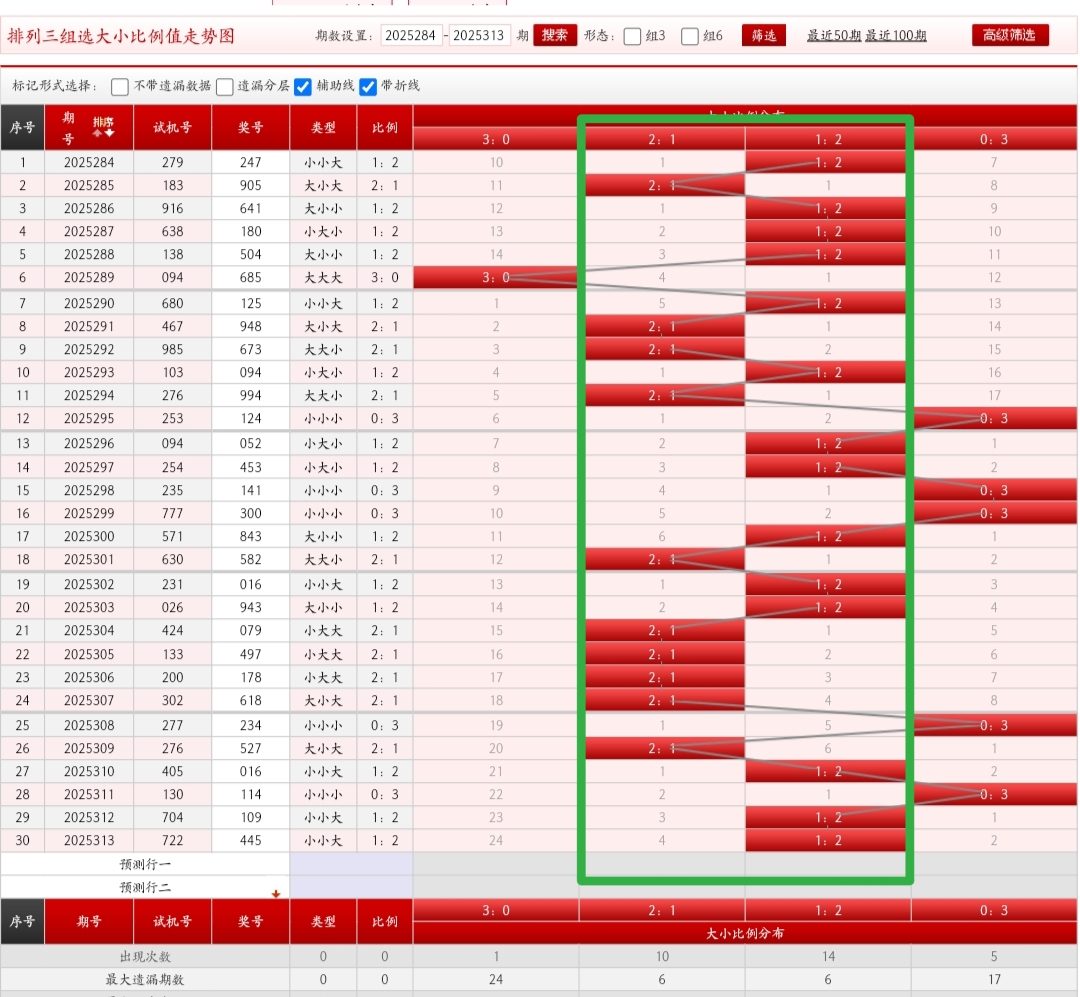The height and width of the screenshot is (997, 1080).
Task: Click the highlighted 3:0 cell in row 2025289
Action: point(496,278)
